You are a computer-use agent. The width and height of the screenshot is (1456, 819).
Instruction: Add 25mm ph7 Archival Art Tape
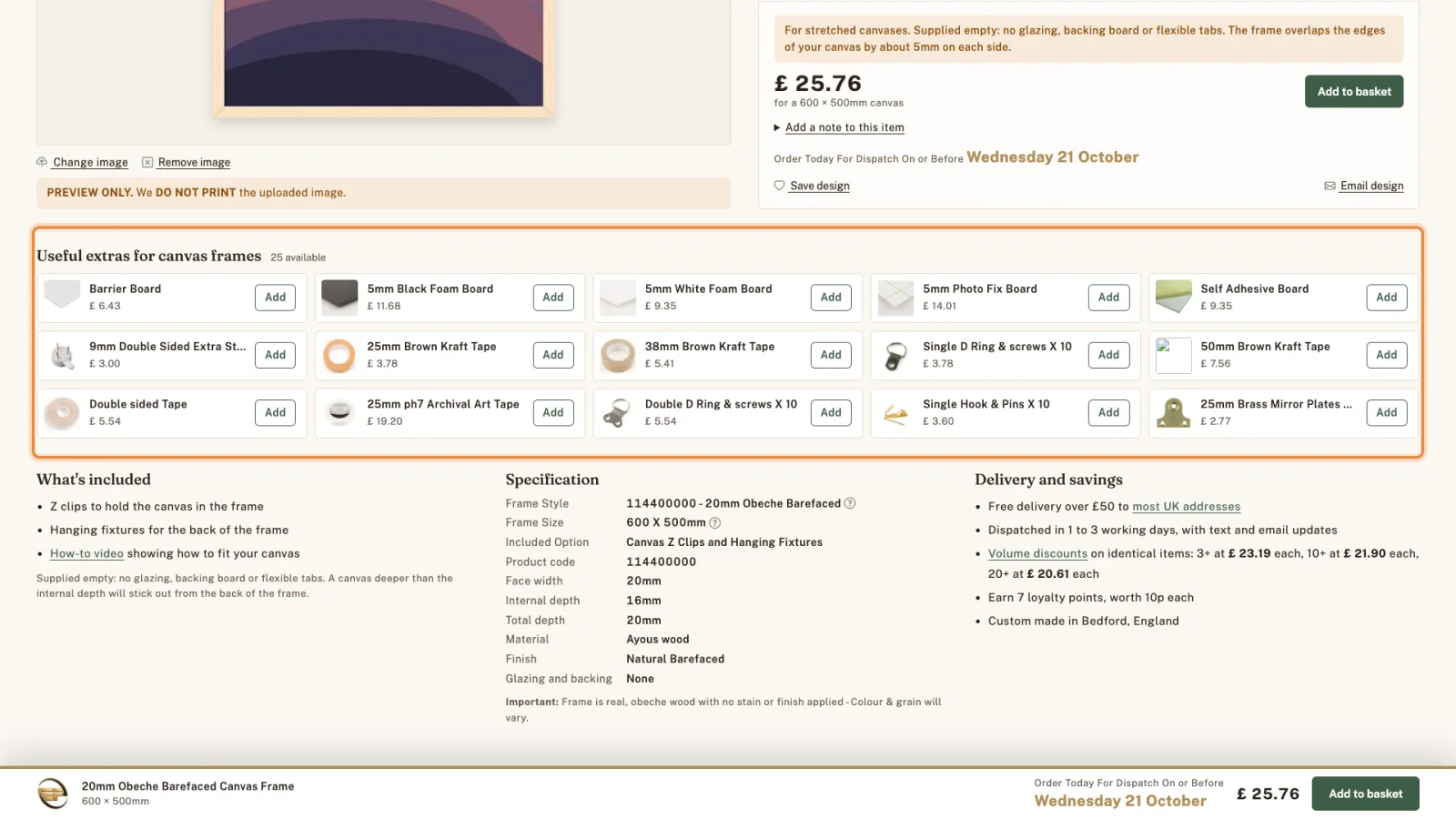click(x=553, y=412)
